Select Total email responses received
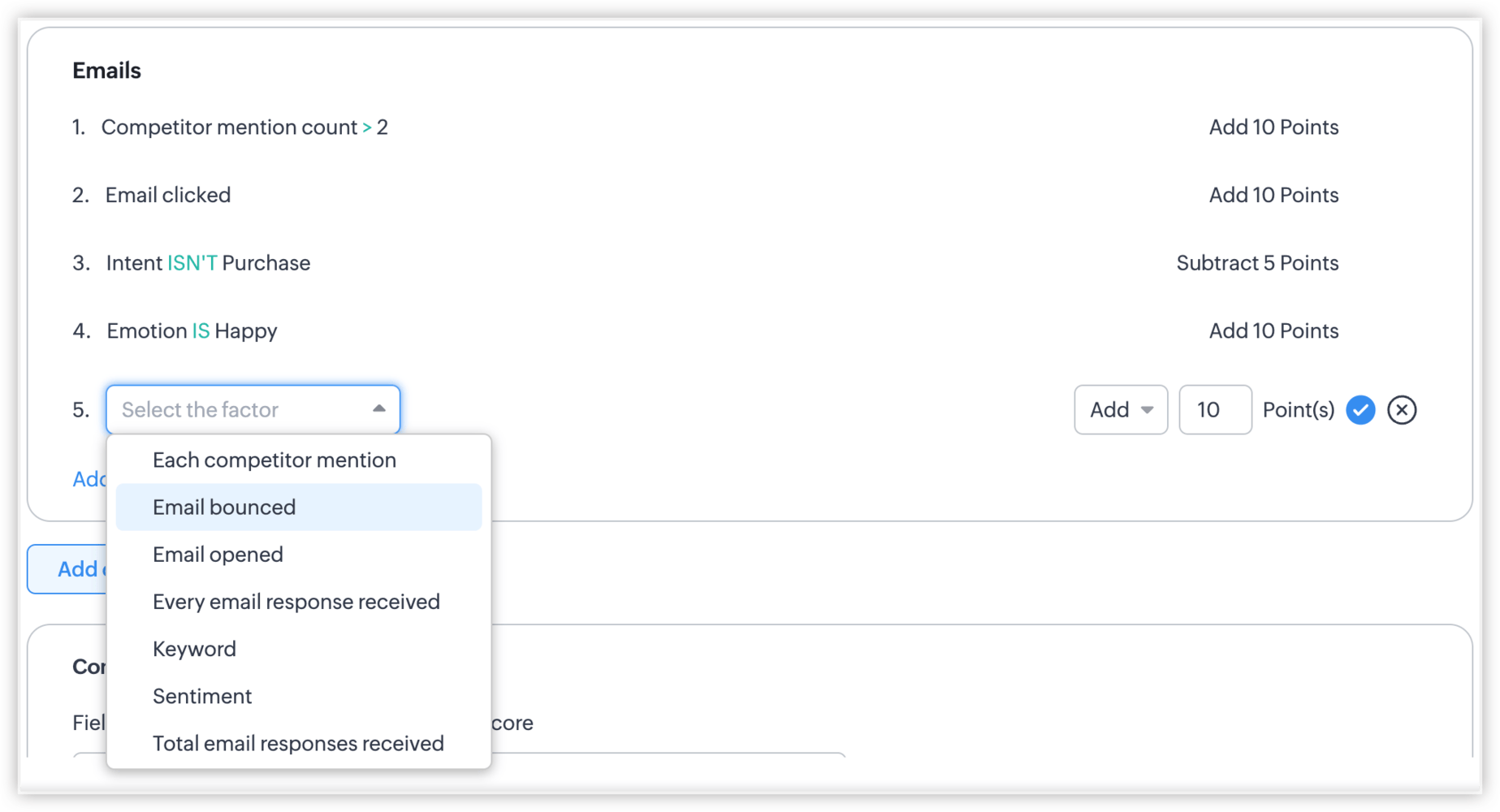1500x812 pixels. point(298,743)
